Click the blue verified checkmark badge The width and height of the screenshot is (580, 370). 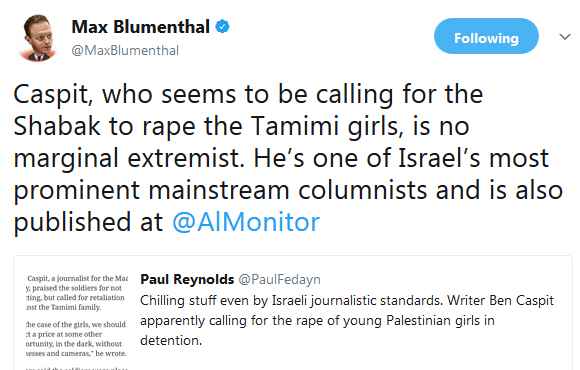click(222, 27)
